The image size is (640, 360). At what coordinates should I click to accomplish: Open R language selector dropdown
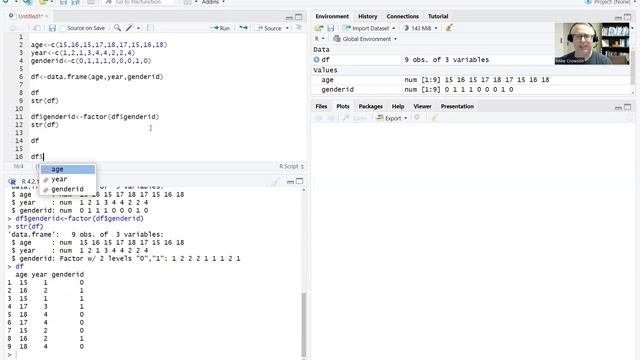pos(319,39)
